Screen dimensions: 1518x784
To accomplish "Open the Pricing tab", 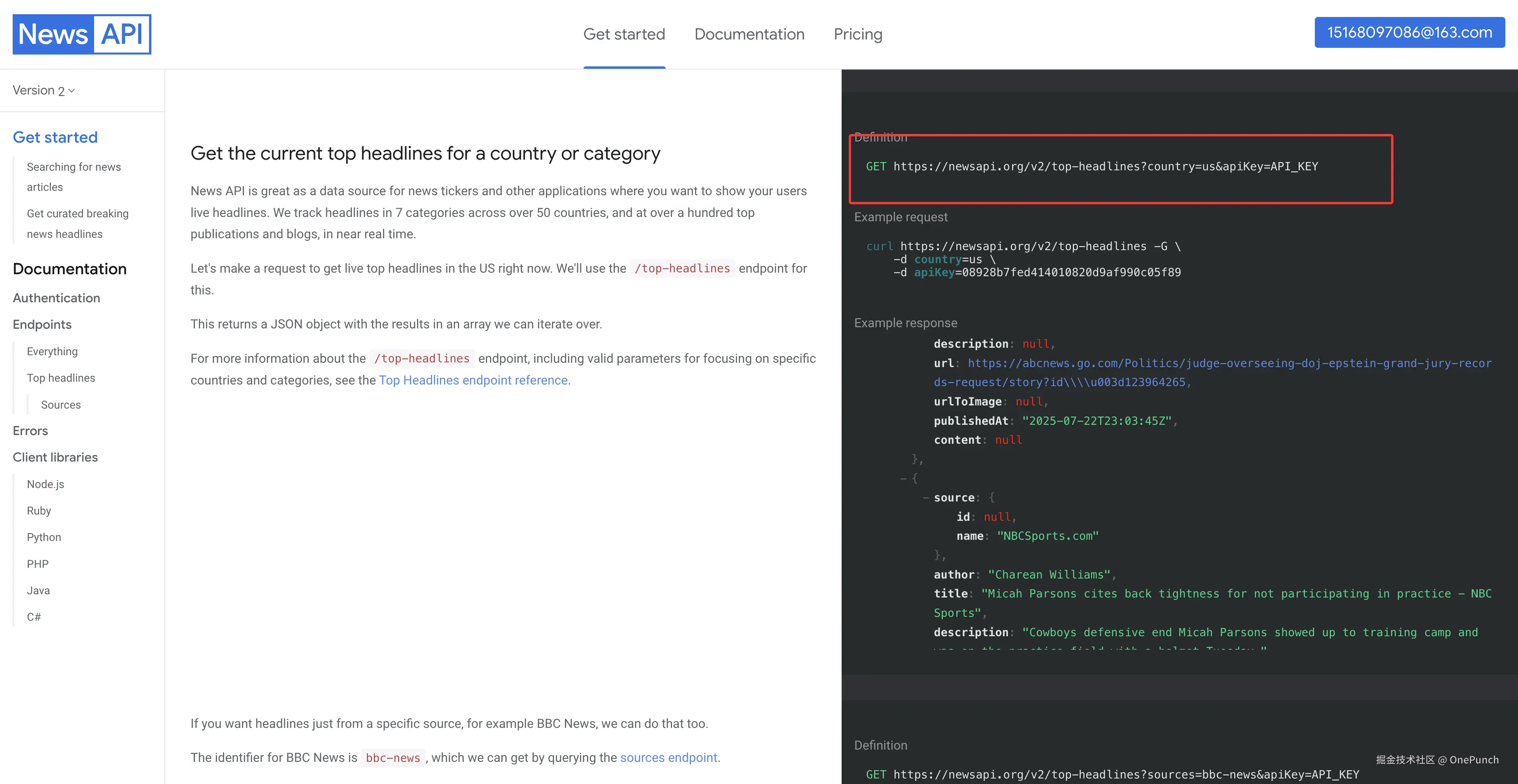I will 857,34.
